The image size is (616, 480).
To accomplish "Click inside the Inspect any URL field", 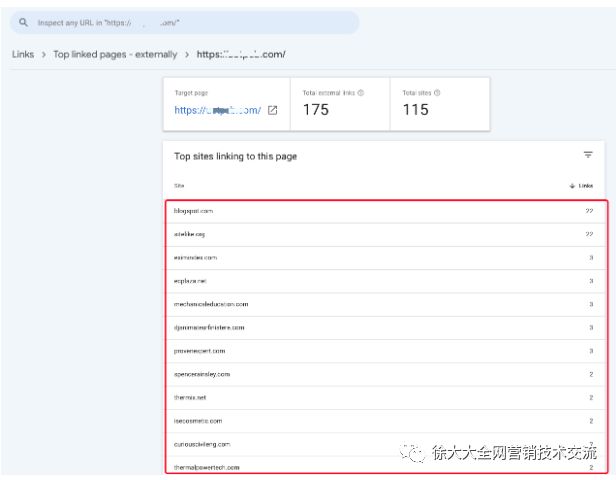I will [190, 22].
